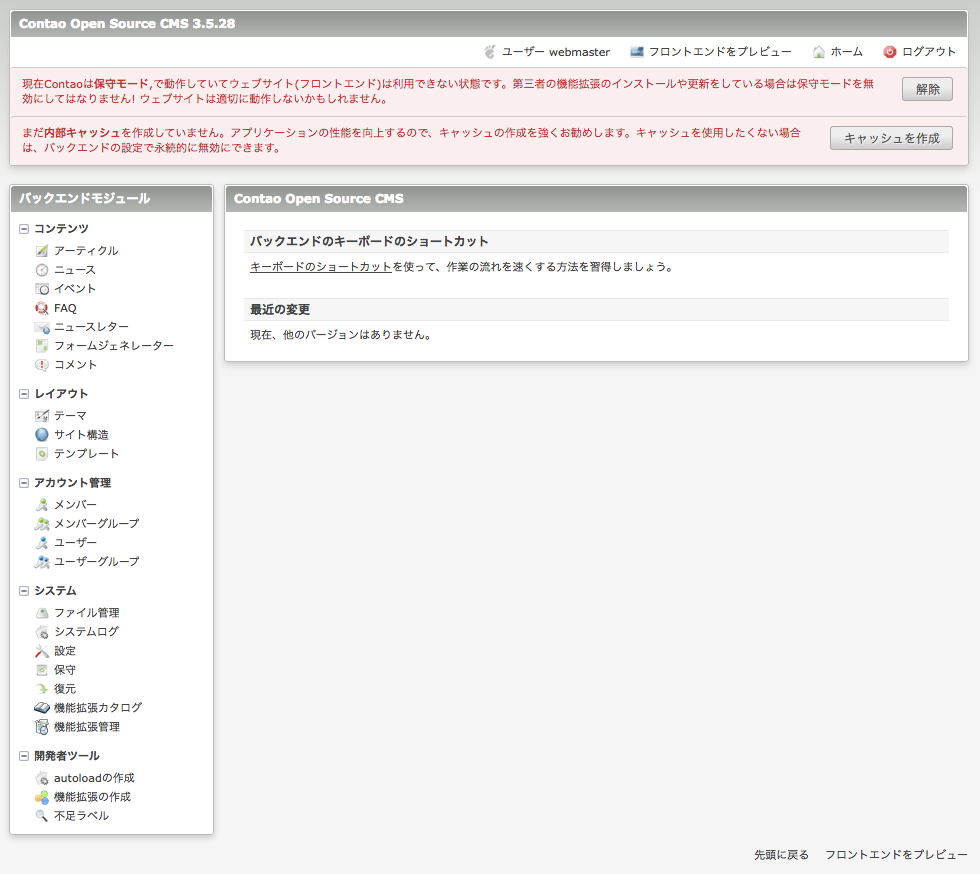The image size is (980, 874).
Task: Click the ユーザー person icon in sidebar
Action: pos(42,543)
